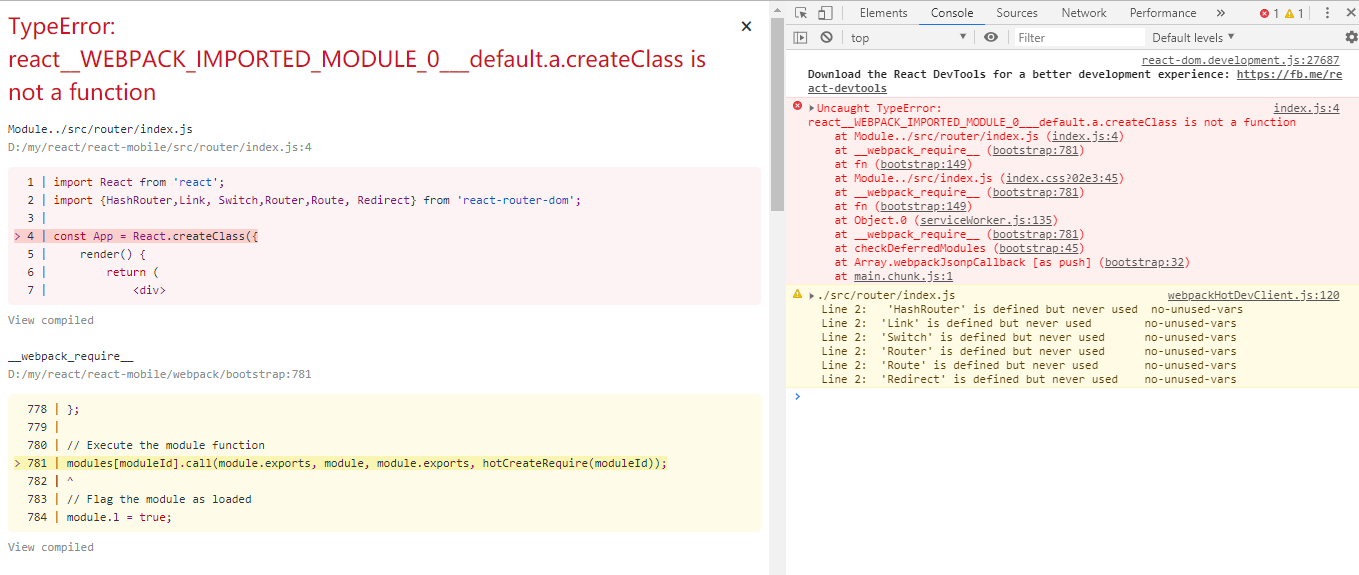1359x575 pixels.
Task: Open index.js:4 link beside Uncaught TypeError
Action: click(1306, 108)
